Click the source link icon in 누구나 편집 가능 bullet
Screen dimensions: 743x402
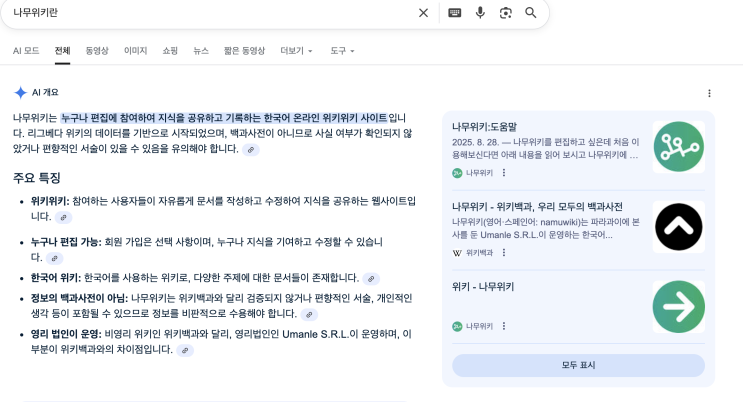(54, 258)
